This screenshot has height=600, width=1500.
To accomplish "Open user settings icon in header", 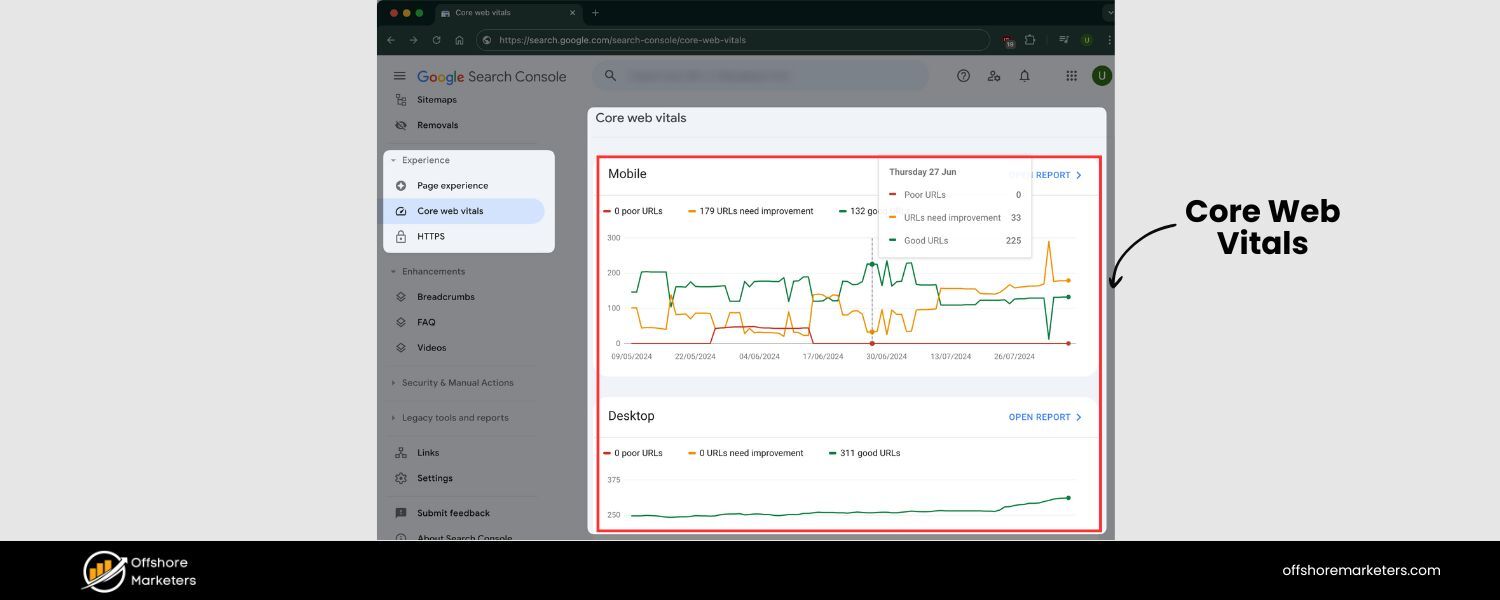I will click(x=994, y=75).
